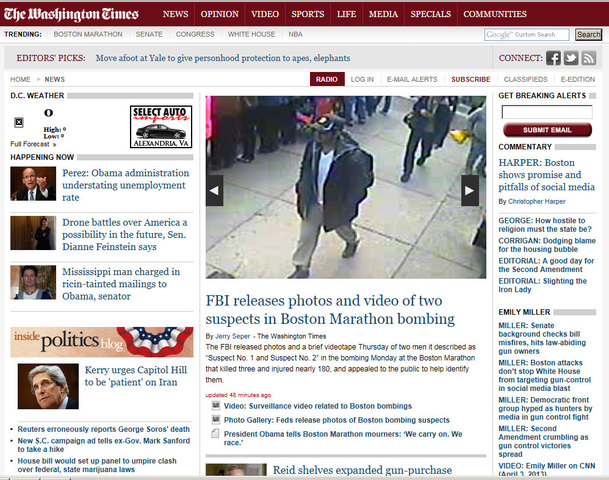The height and width of the screenshot is (480, 609).
Task: Click HOME in the breadcrumb
Action: click(20, 79)
